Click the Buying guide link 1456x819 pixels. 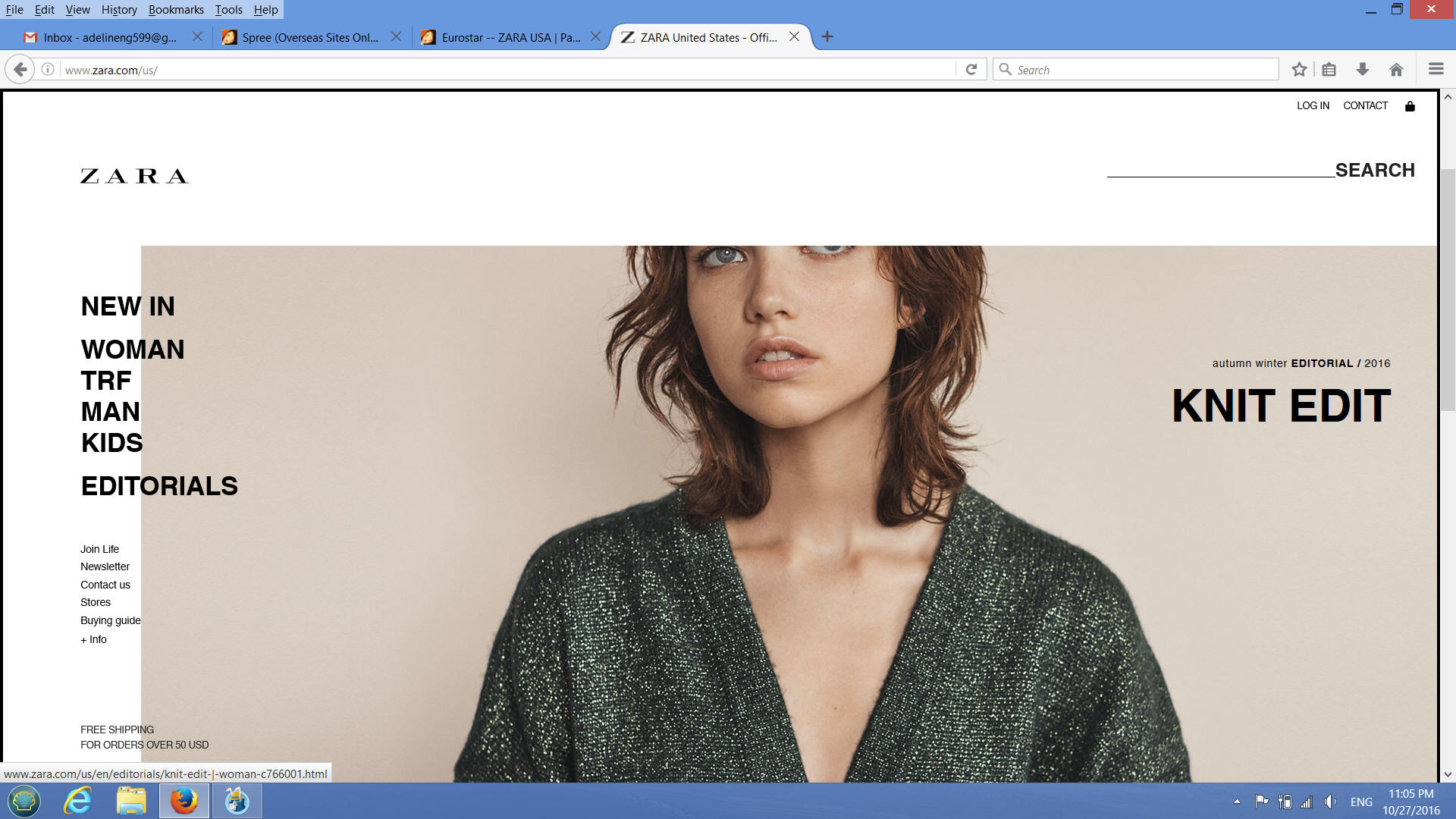tap(111, 620)
